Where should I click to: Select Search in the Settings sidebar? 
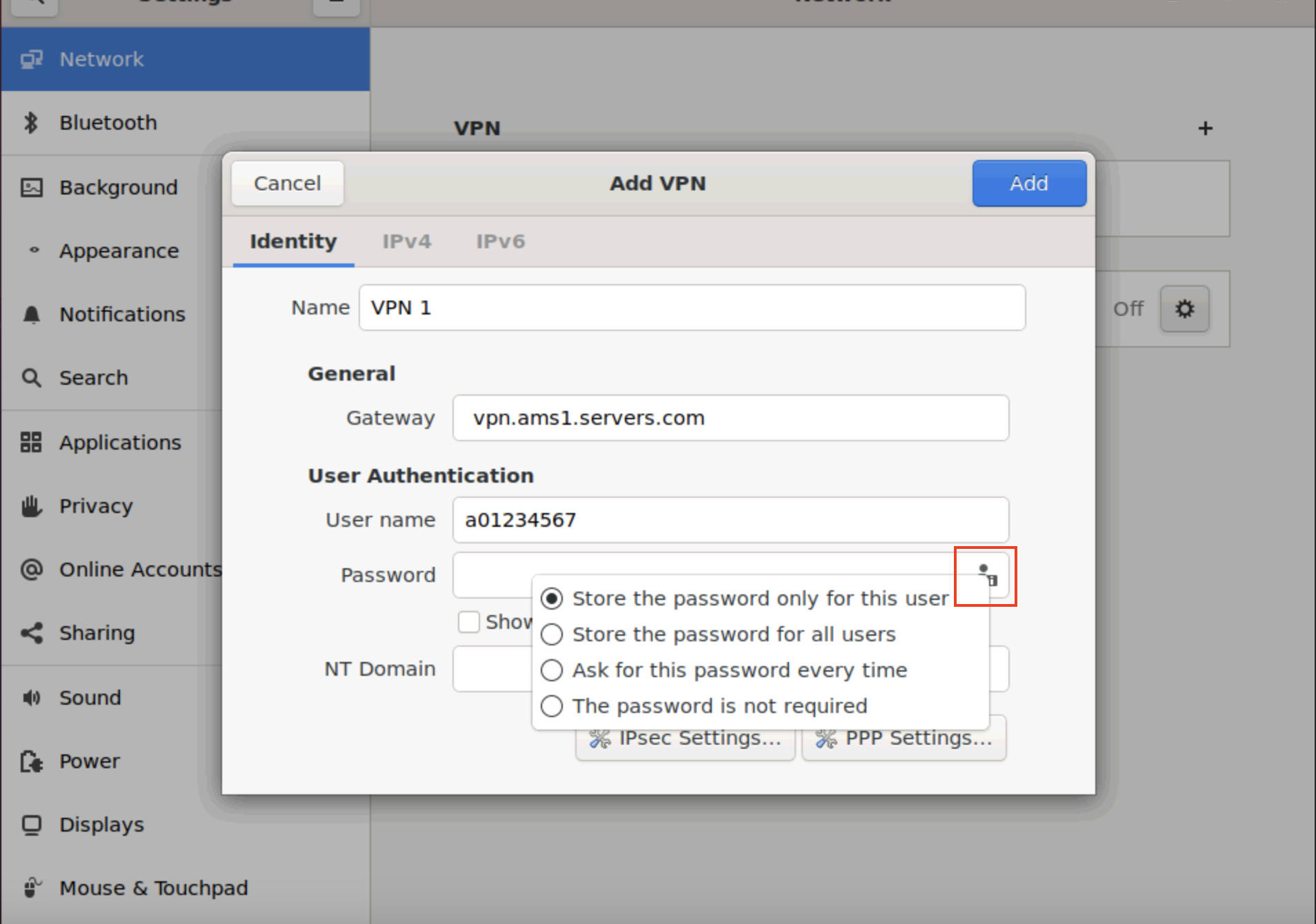coord(112,377)
